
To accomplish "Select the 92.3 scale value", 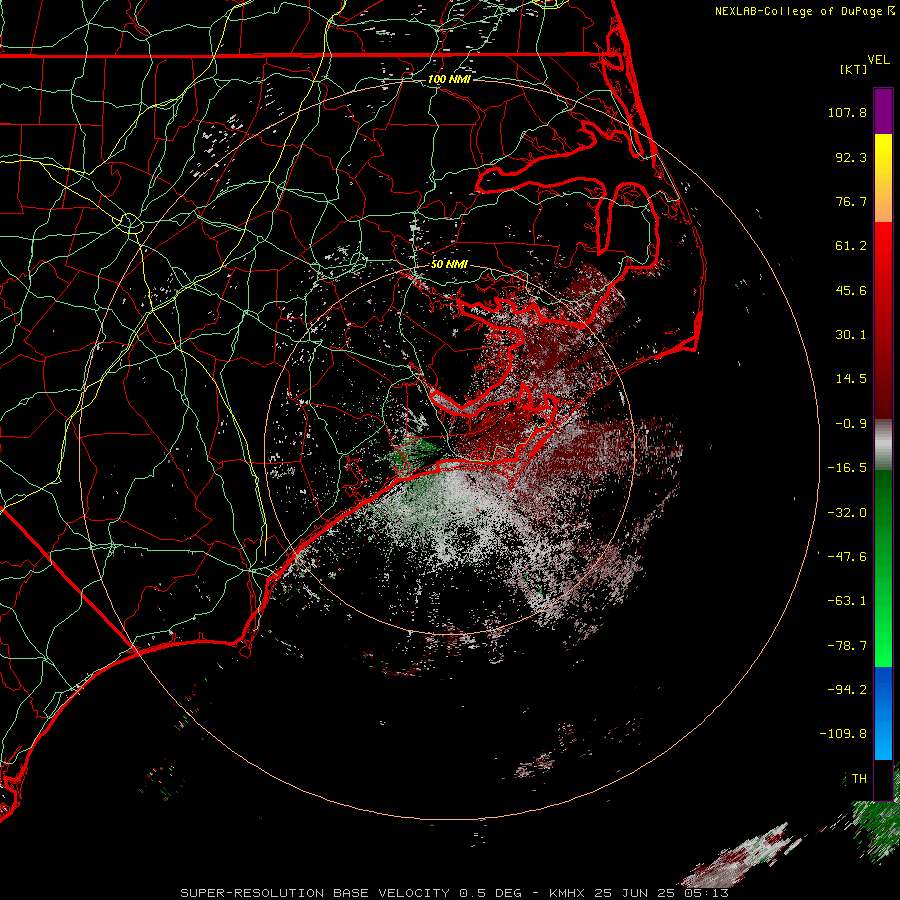I will tap(851, 157).
